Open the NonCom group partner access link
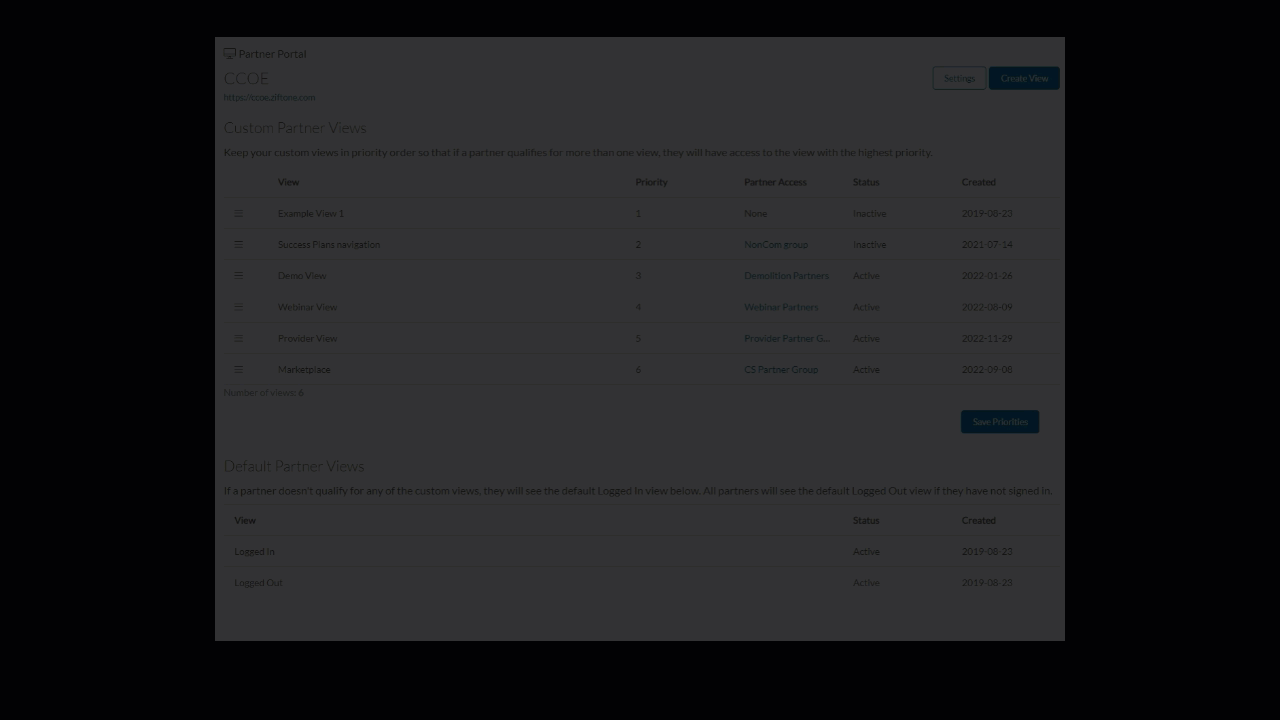The width and height of the screenshot is (1280, 720). point(774,244)
